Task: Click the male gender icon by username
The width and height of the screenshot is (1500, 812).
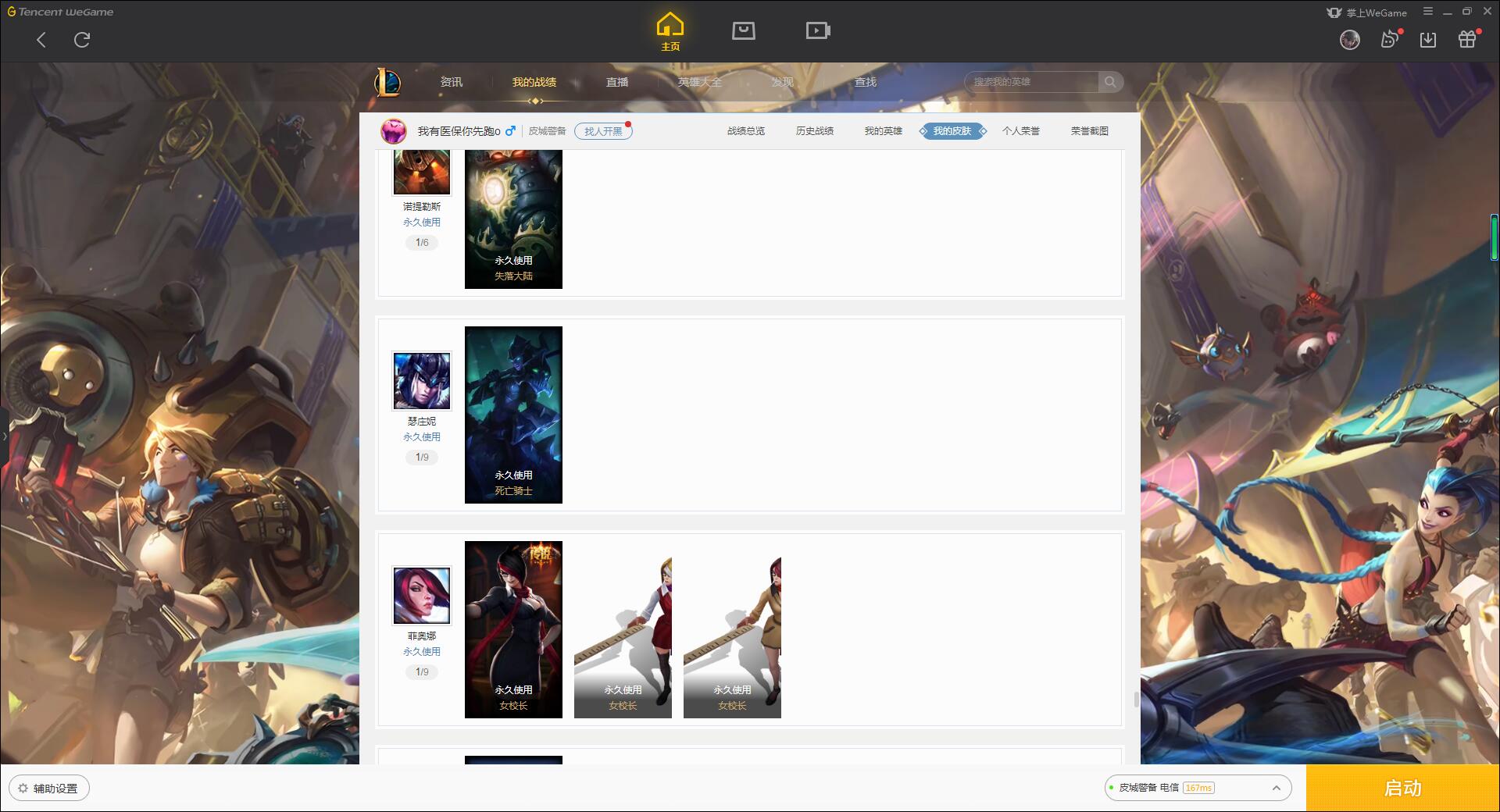Action: pos(510,130)
